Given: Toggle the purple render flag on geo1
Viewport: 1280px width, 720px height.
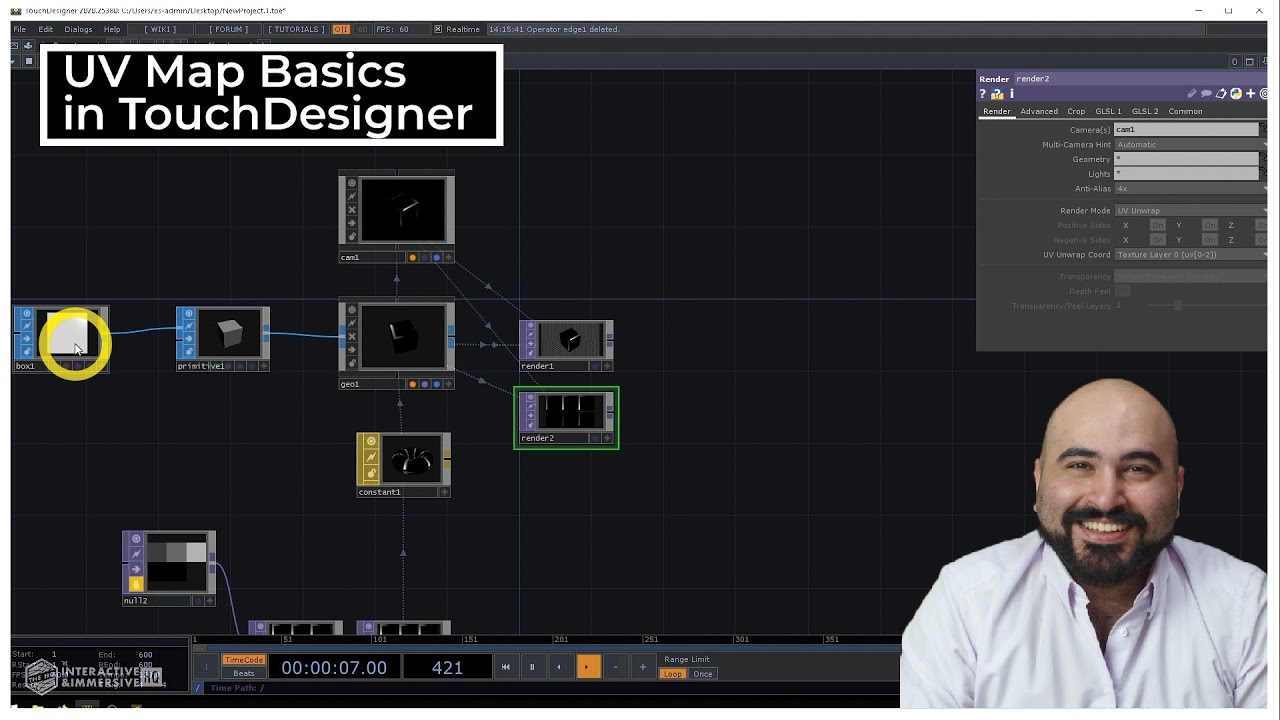Looking at the screenshot, I should [425, 384].
